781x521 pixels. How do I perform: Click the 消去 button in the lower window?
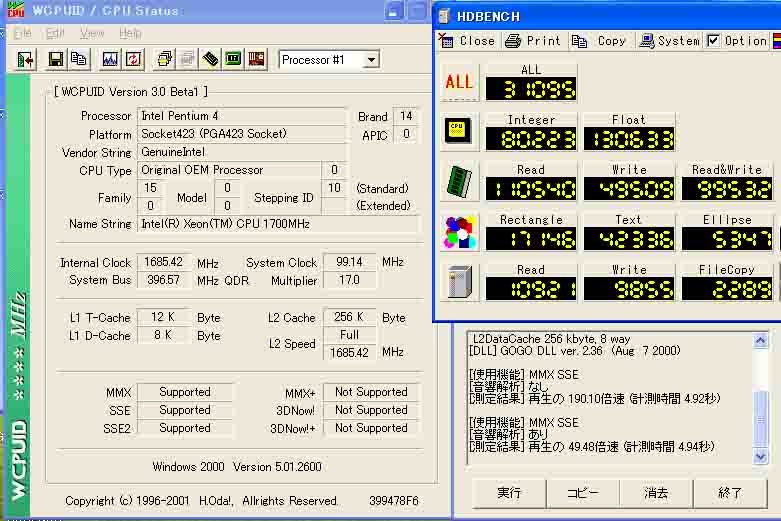click(656, 493)
